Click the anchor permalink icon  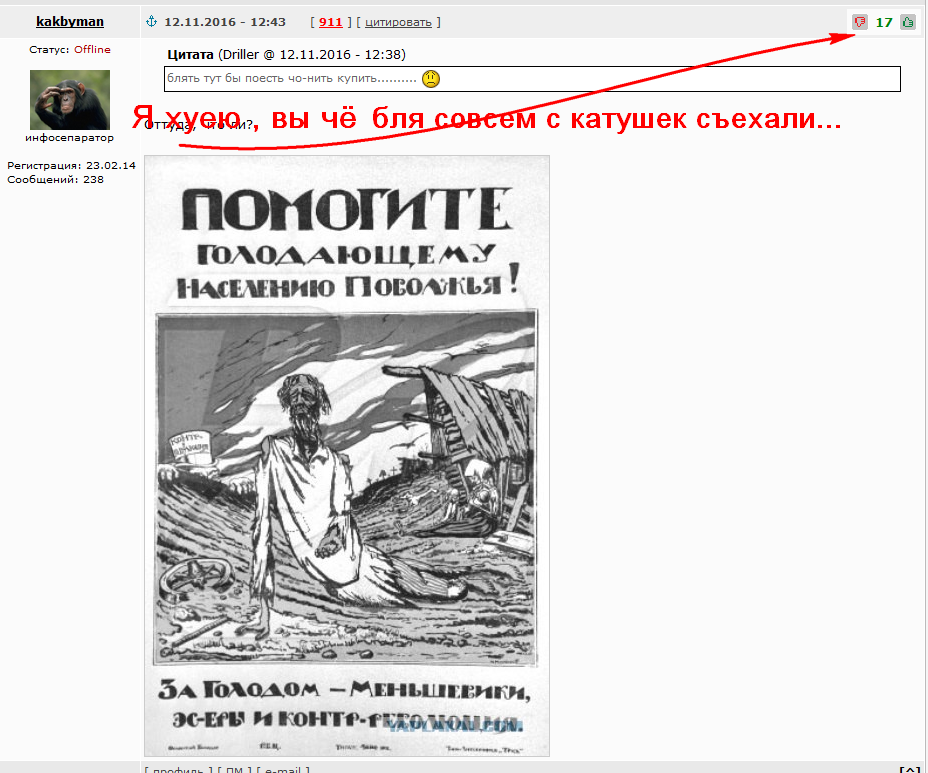point(152,22)
